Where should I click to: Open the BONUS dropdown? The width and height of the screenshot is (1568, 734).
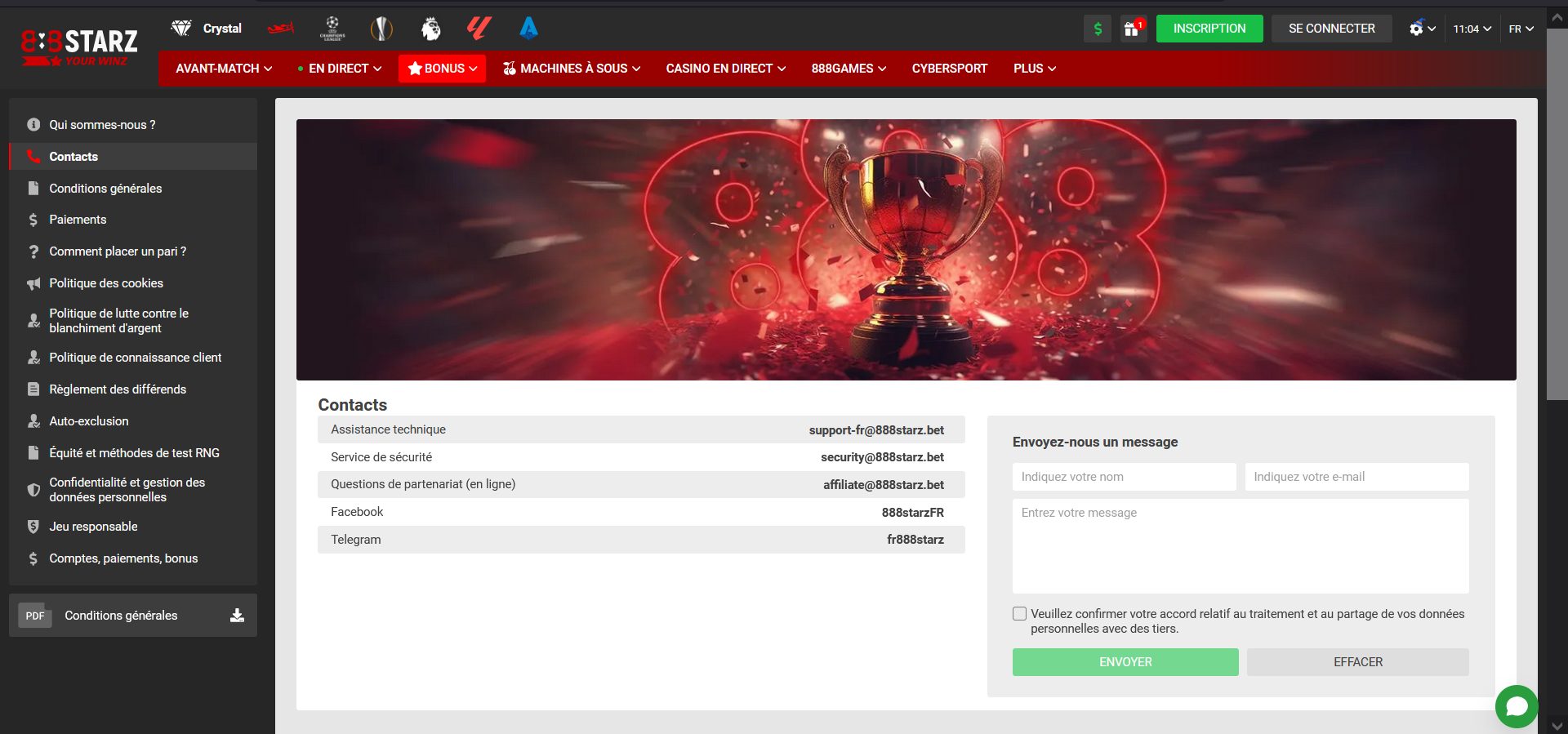[x=442, y=69]
